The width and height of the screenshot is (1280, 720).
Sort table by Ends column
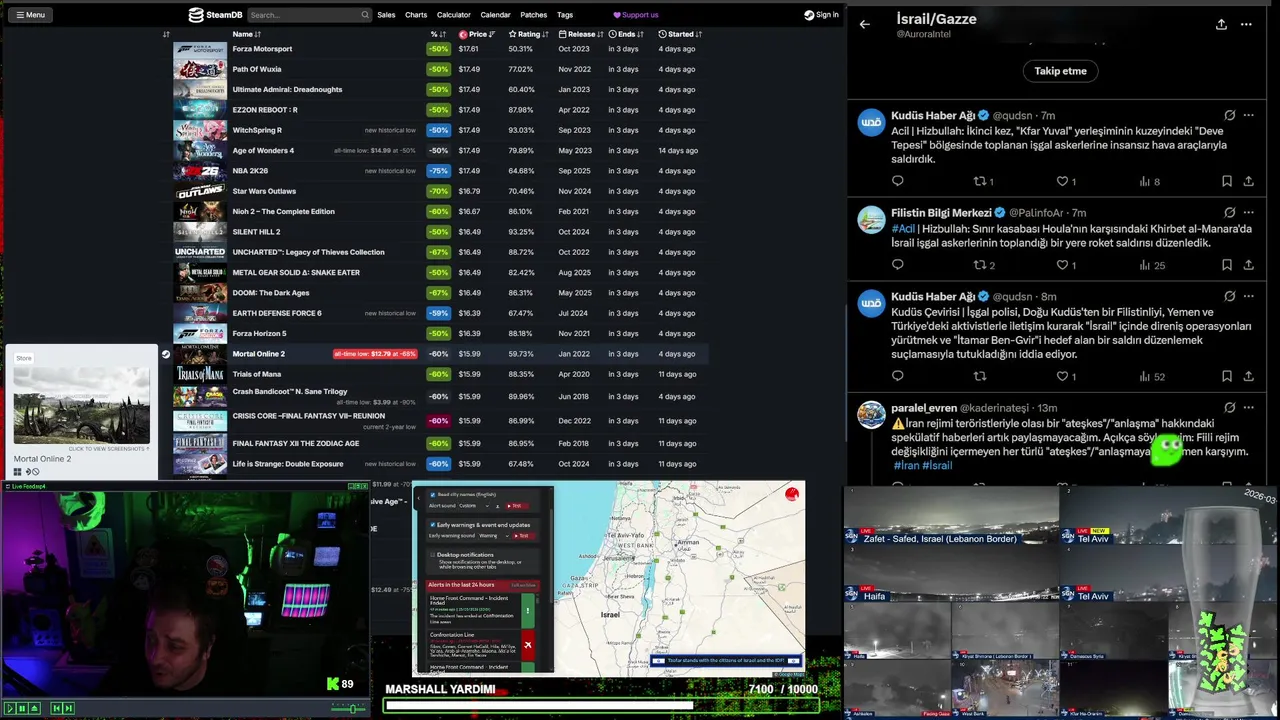(x=625, y=34)
